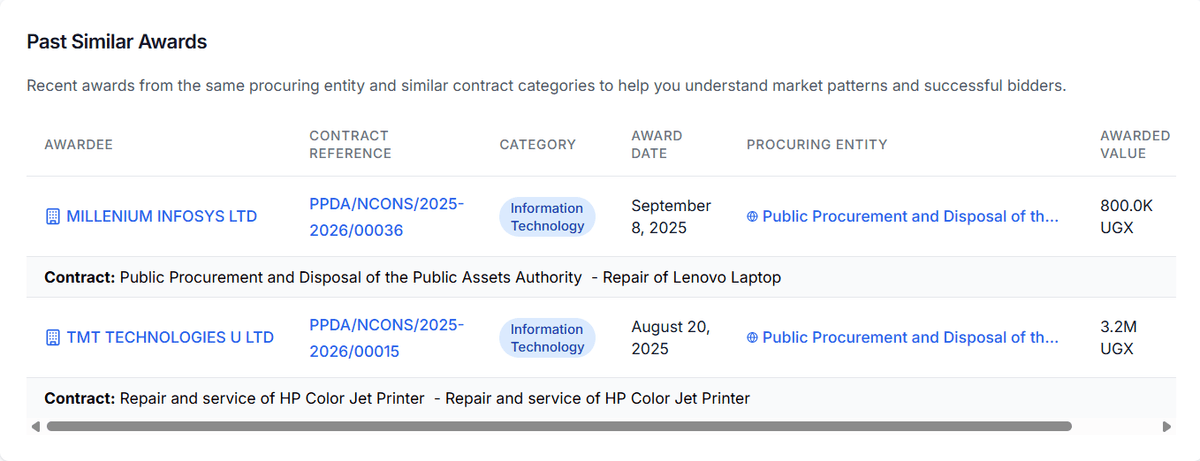Click the Award Date column header
Viewport: 1200px width, 461px height.
tap(656, 145)
